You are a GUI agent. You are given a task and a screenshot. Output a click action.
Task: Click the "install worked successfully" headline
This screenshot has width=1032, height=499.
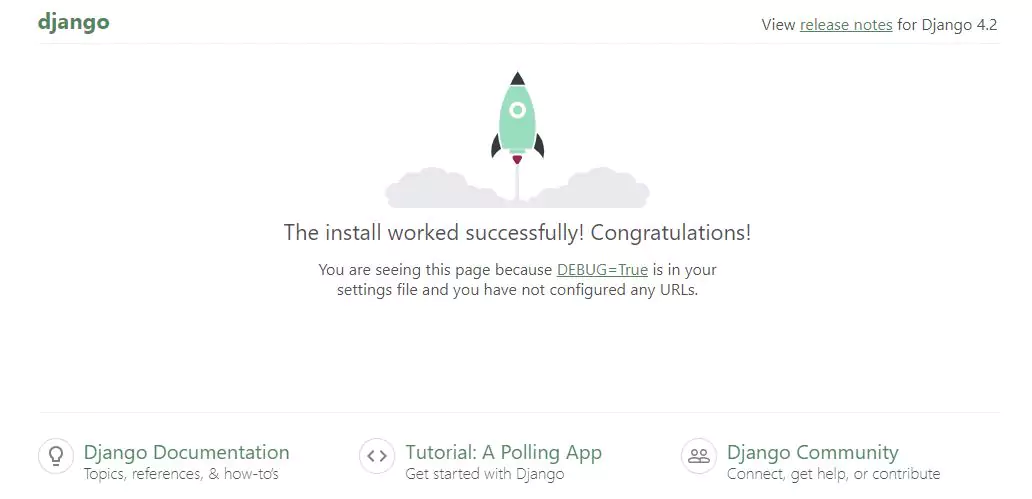click(x=517, y=233)
